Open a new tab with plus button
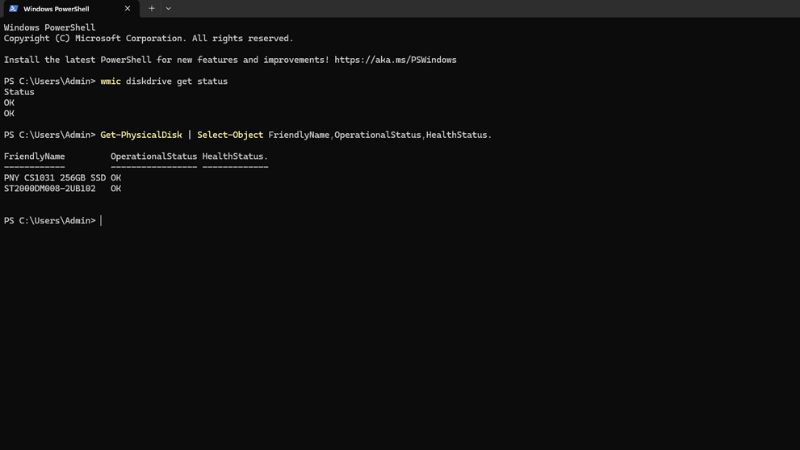The width and height of the screenshot is (800, 450). [152, 9]
